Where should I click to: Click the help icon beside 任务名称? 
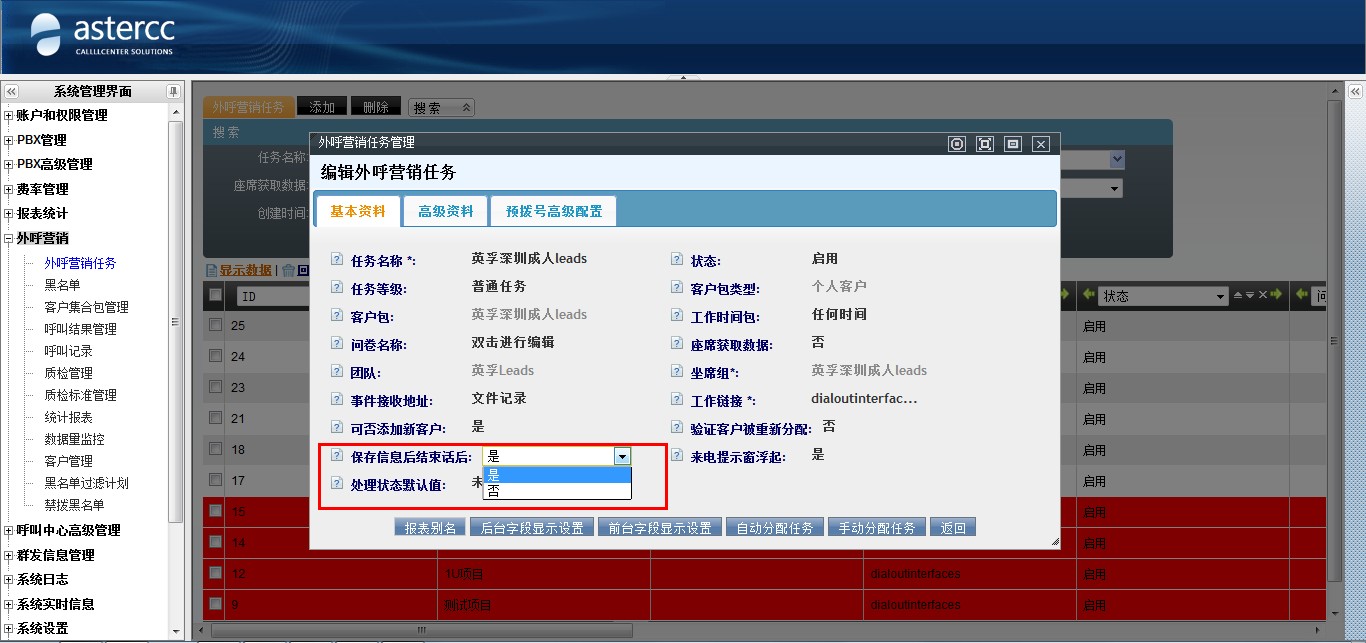(337, 260)
